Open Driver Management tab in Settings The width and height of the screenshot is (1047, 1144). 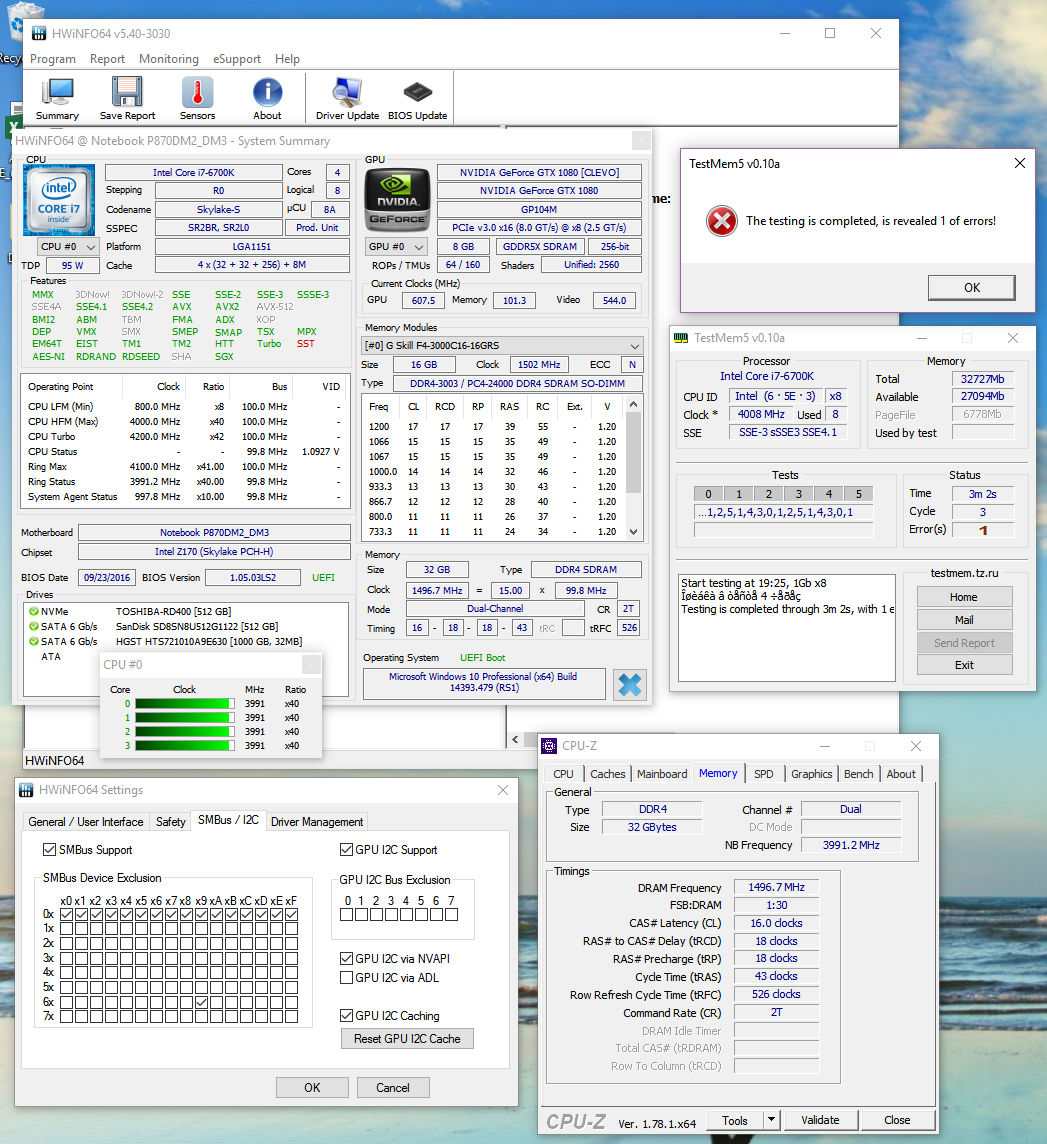point(317,822)
